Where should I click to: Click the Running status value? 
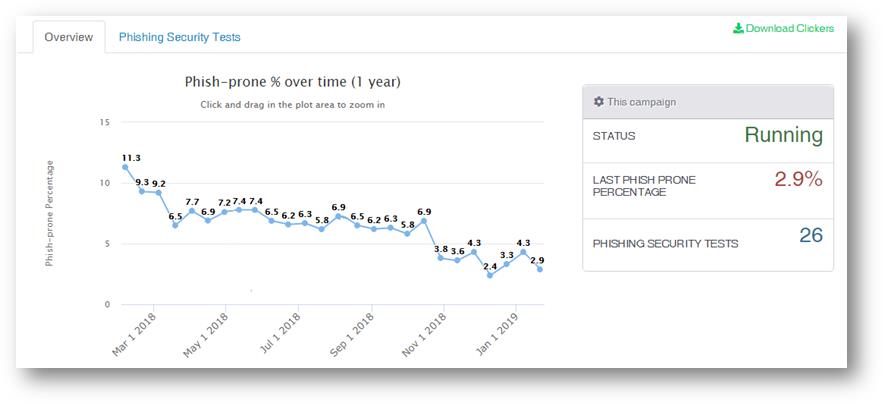(x=783, y=135)
